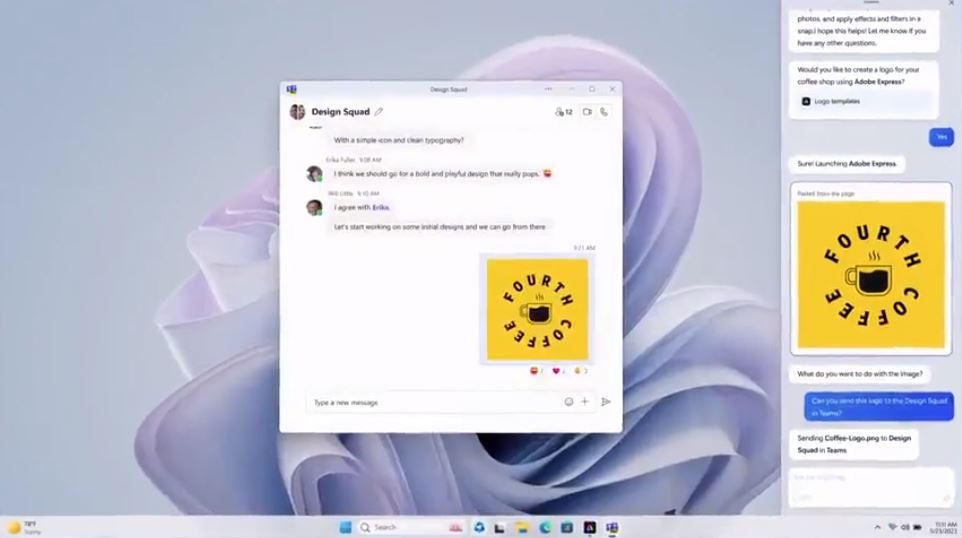The height and width of the screenshot is (538, 962).
Task: Open the Windows Start menu
Action: pos(345,527)
